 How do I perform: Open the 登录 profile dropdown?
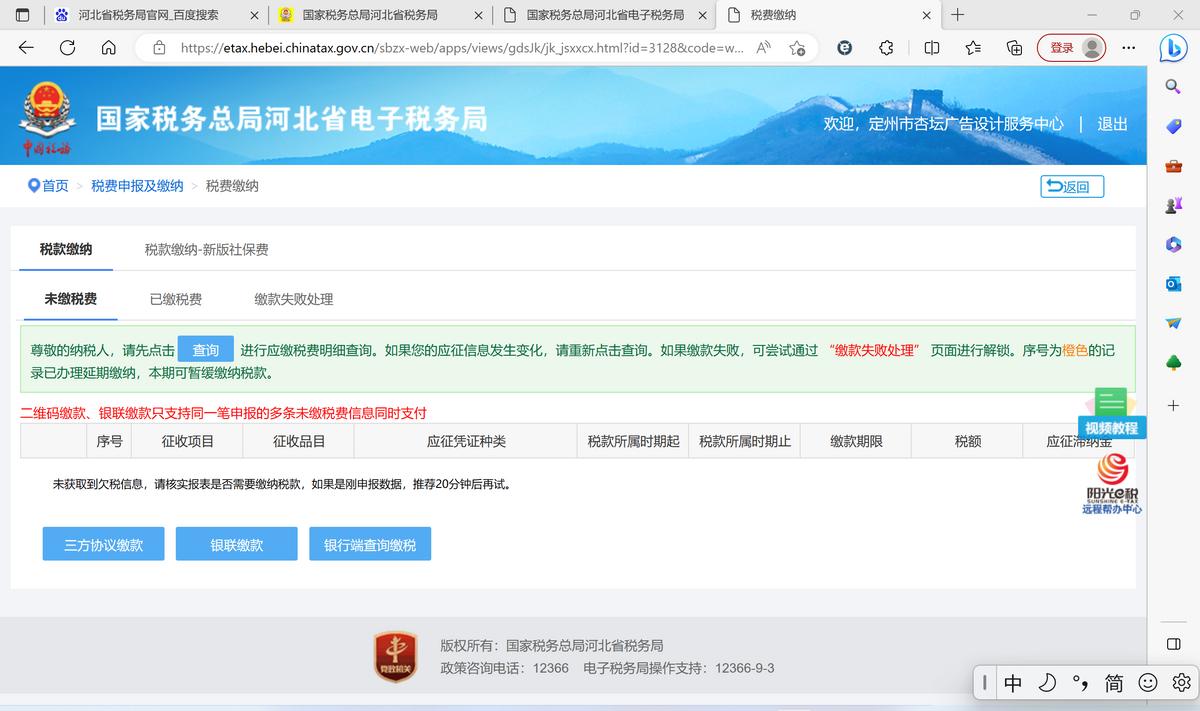1071,47
